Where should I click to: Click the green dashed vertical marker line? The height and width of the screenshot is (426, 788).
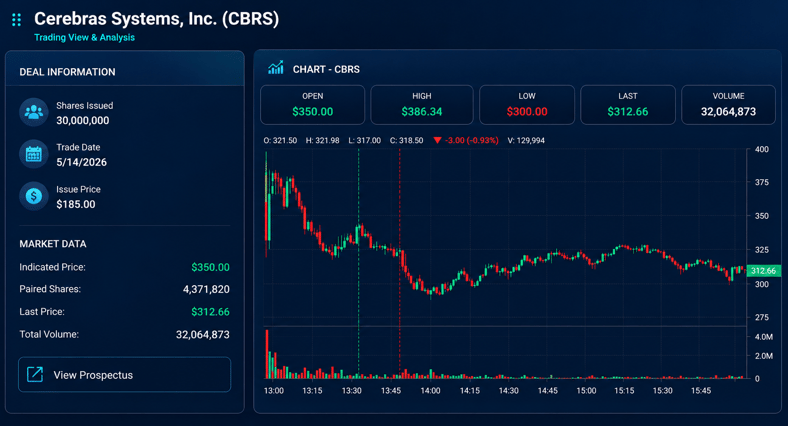click(x=359, y=263)
